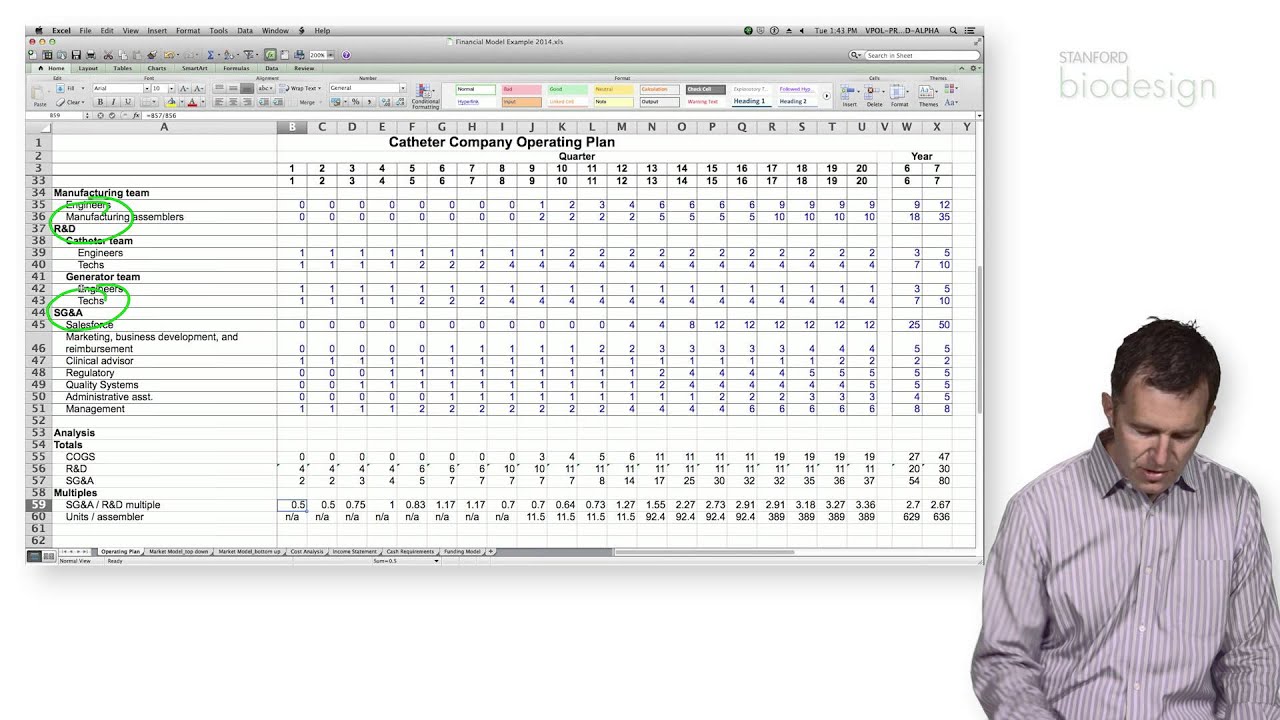Click the Increase Font Size icon
Viewport: 1280px width, 720px height.
coord(184,88)
